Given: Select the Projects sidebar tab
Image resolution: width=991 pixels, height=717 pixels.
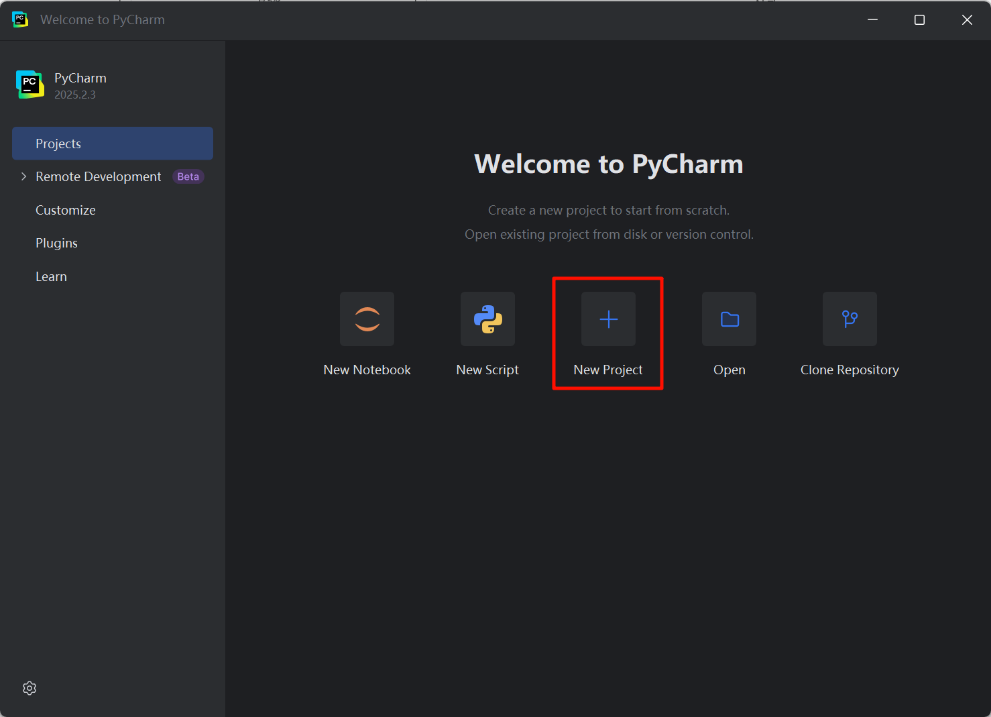Looking at the screenshot, I should [x=112, y=144].
